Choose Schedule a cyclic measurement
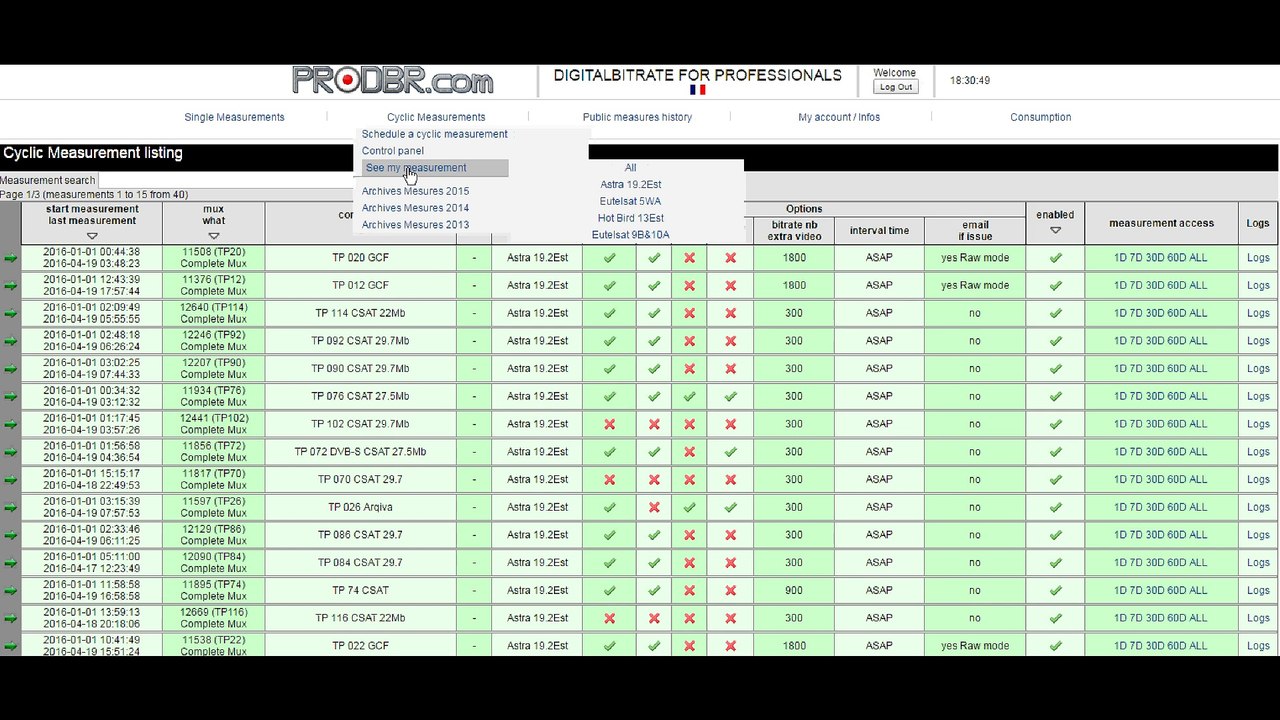The width and height of the screenshot is (1280, 720). tap(434, 134)
